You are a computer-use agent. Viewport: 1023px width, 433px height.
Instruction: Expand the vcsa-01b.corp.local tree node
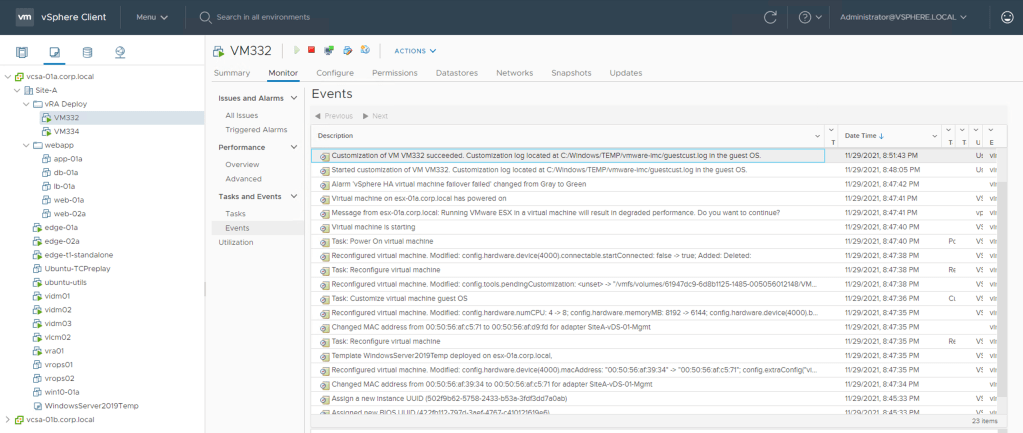point(8,420)
